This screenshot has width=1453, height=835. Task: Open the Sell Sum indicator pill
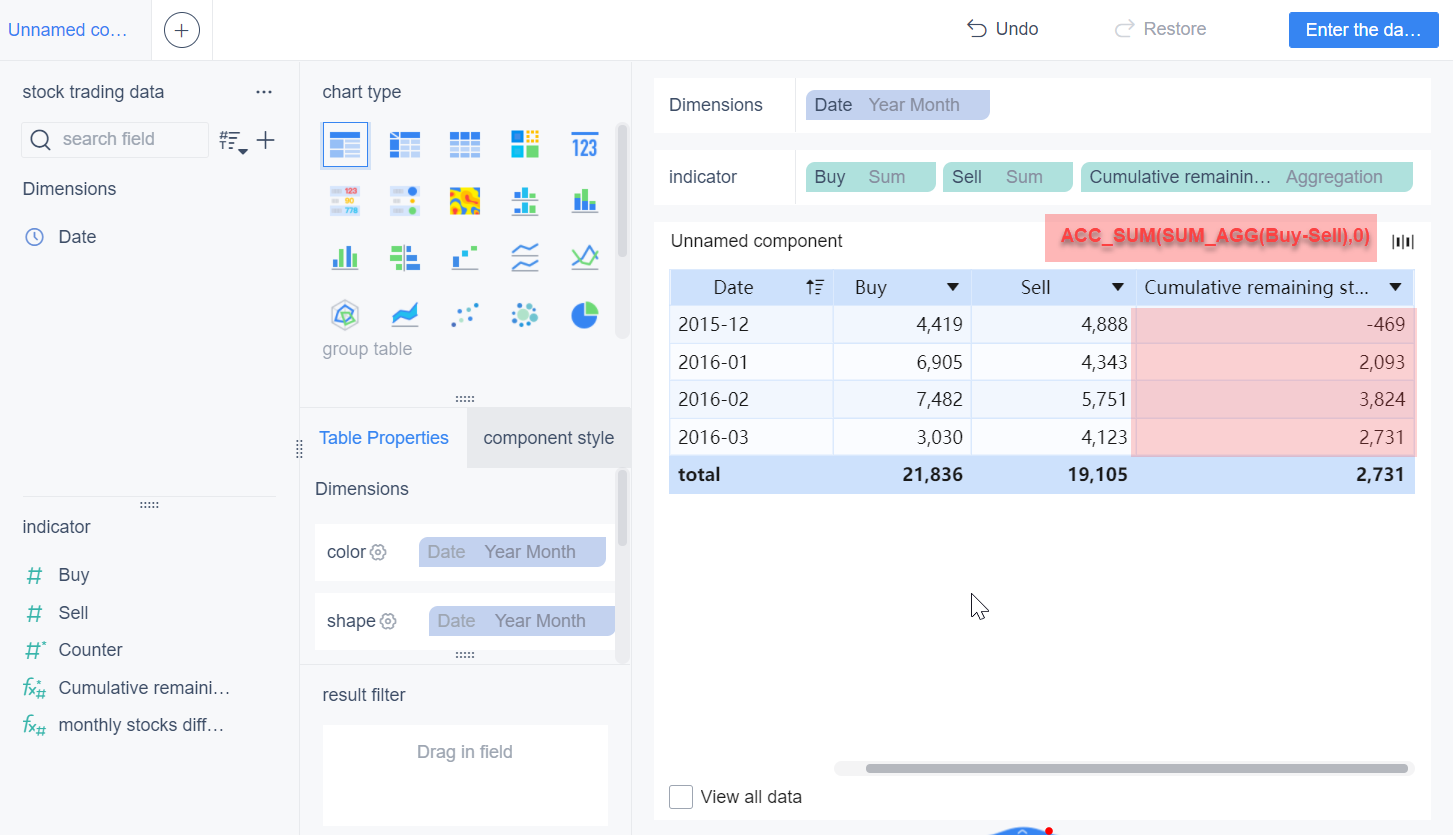pyautogui.click(x=1008, y=177)
